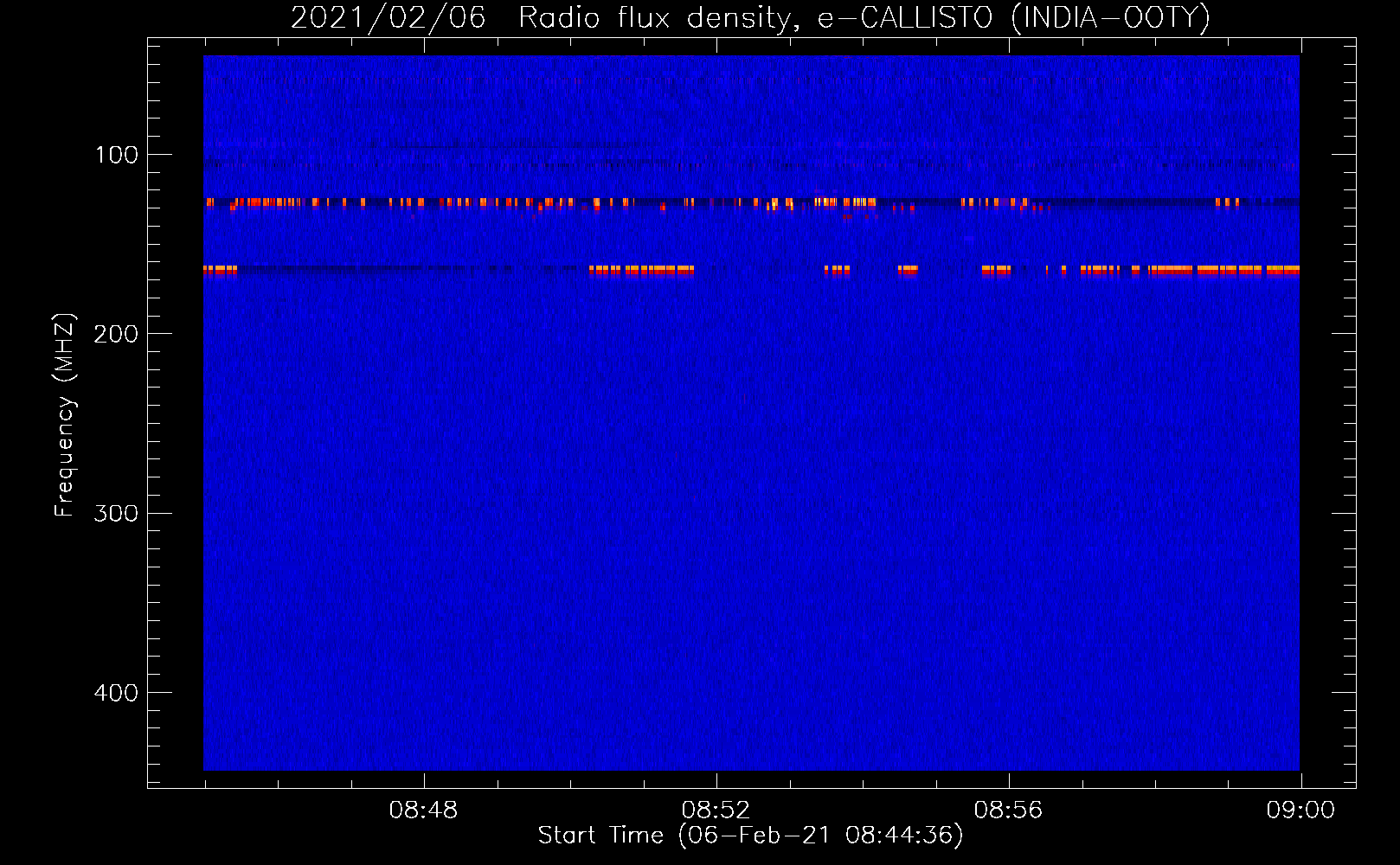Viewport: 1400px width, 865px height.
Task: Click the 100 frequency tick label
Action: click(117, 155)
